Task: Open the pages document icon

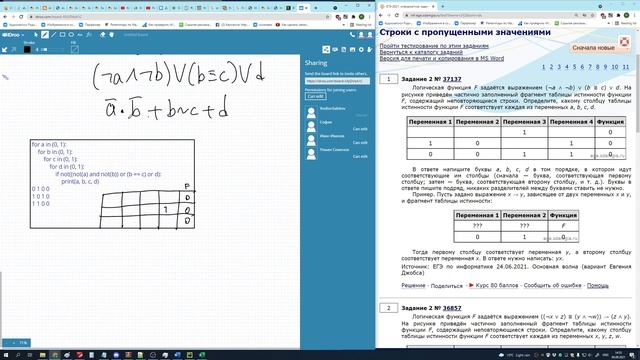Action: pos(344,49)
